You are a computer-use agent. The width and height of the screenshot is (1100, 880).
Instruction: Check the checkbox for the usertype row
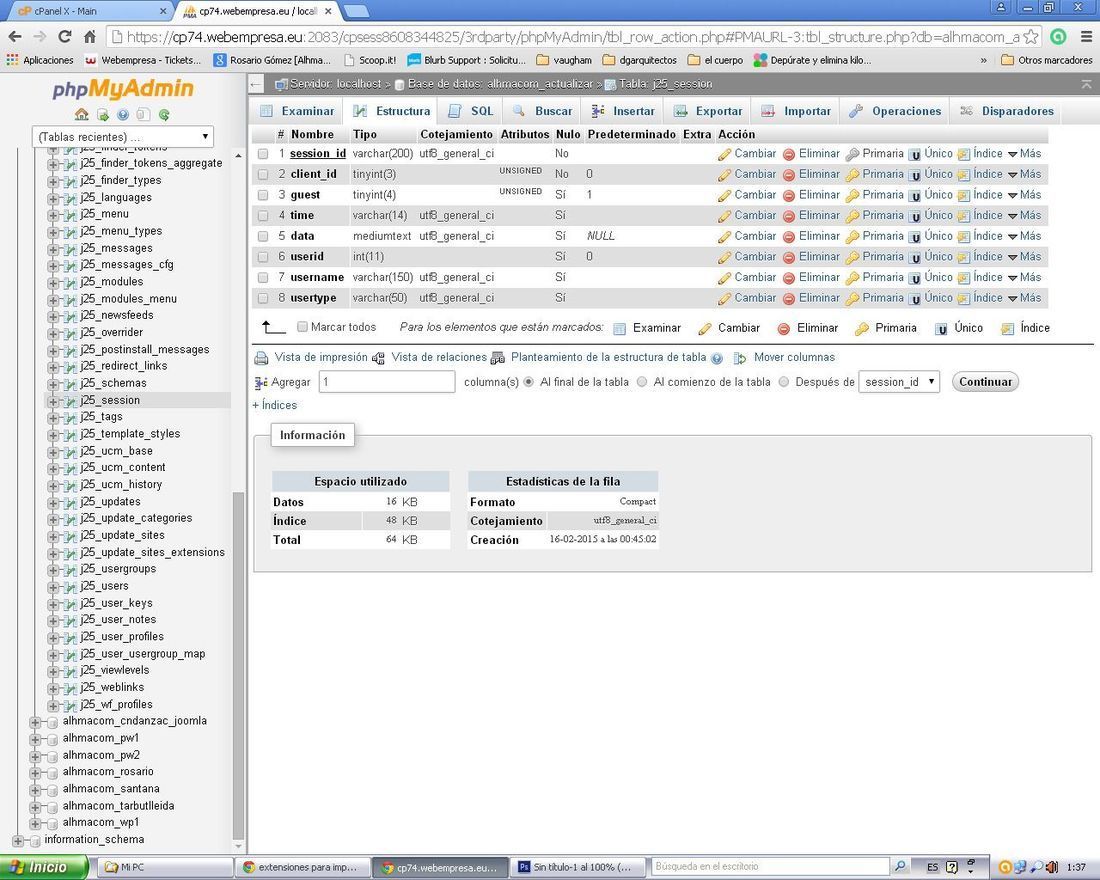pyautogui.click(x=263, y=298)
